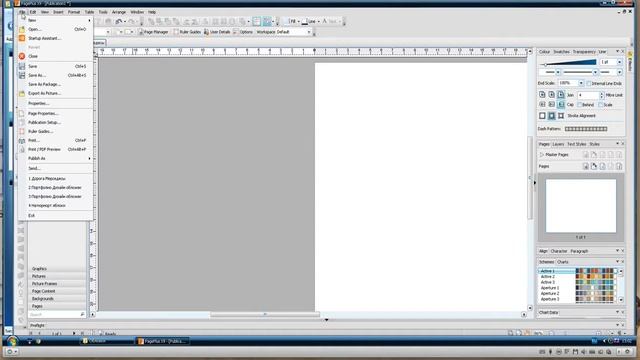Viewport: 640px width, 360px height.
Task: Toggle Internal Line Ends checkbox
Action: (589, 83)
